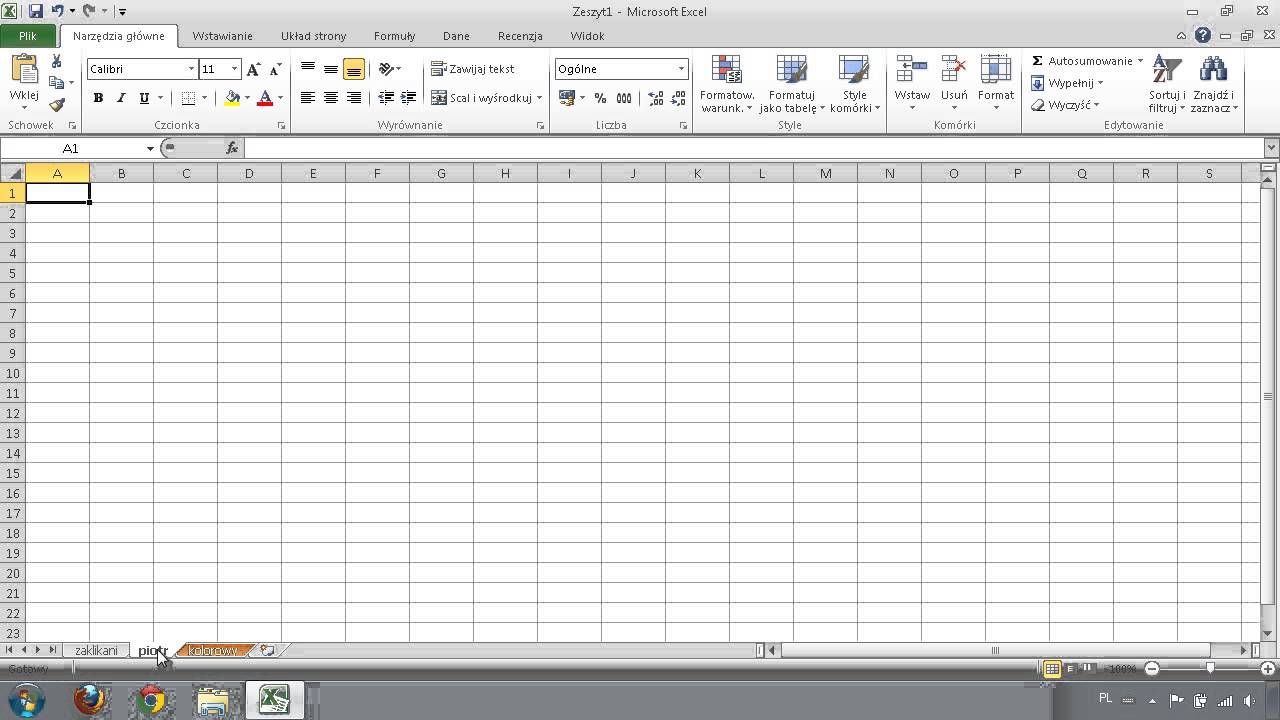
Task: Open the Ogólne number format dropdown
Action: 681,69
